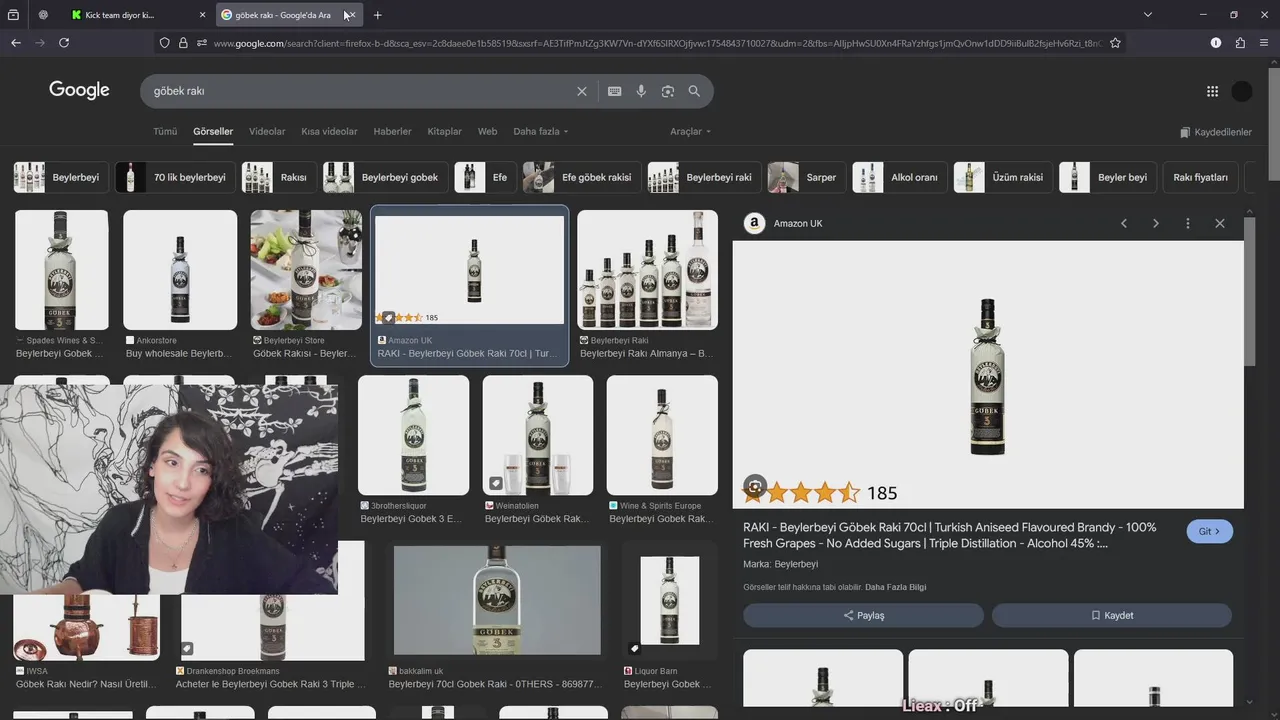Click the Git button in preview

tap(1209, 531)
